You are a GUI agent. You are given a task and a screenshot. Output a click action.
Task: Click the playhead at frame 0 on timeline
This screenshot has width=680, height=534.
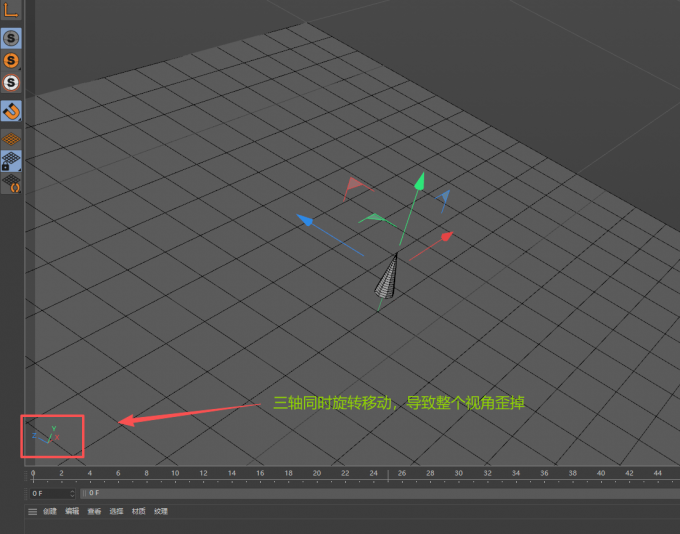point(33,476)
